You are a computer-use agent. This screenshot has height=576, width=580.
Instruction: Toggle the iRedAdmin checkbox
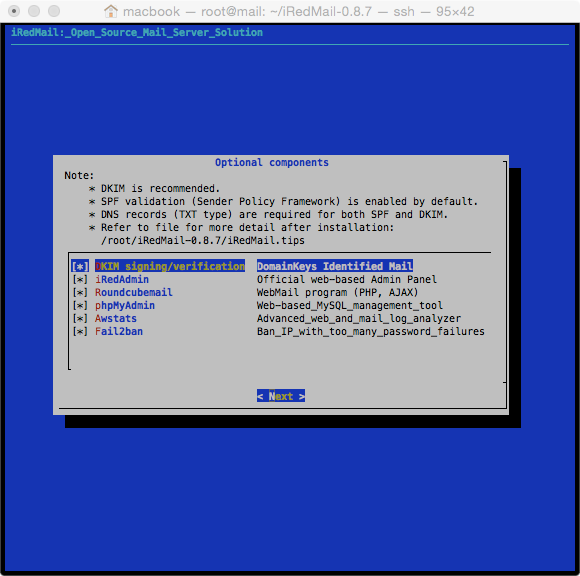click(x=80, y=279)
